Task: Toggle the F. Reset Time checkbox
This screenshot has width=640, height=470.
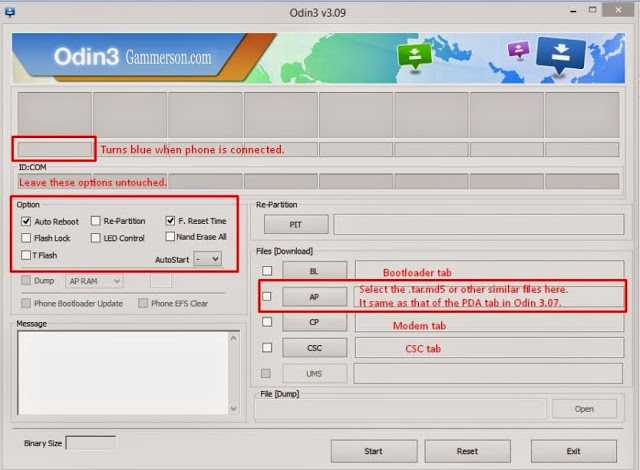Action: pos(171,221)
